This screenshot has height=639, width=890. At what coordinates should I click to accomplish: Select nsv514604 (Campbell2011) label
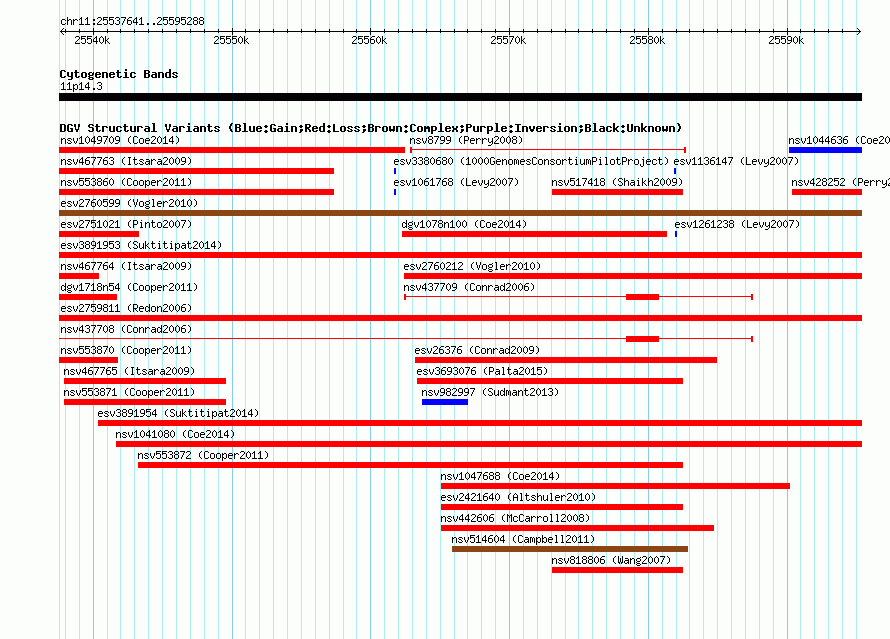pyautogui.click(x=523, y=539)
